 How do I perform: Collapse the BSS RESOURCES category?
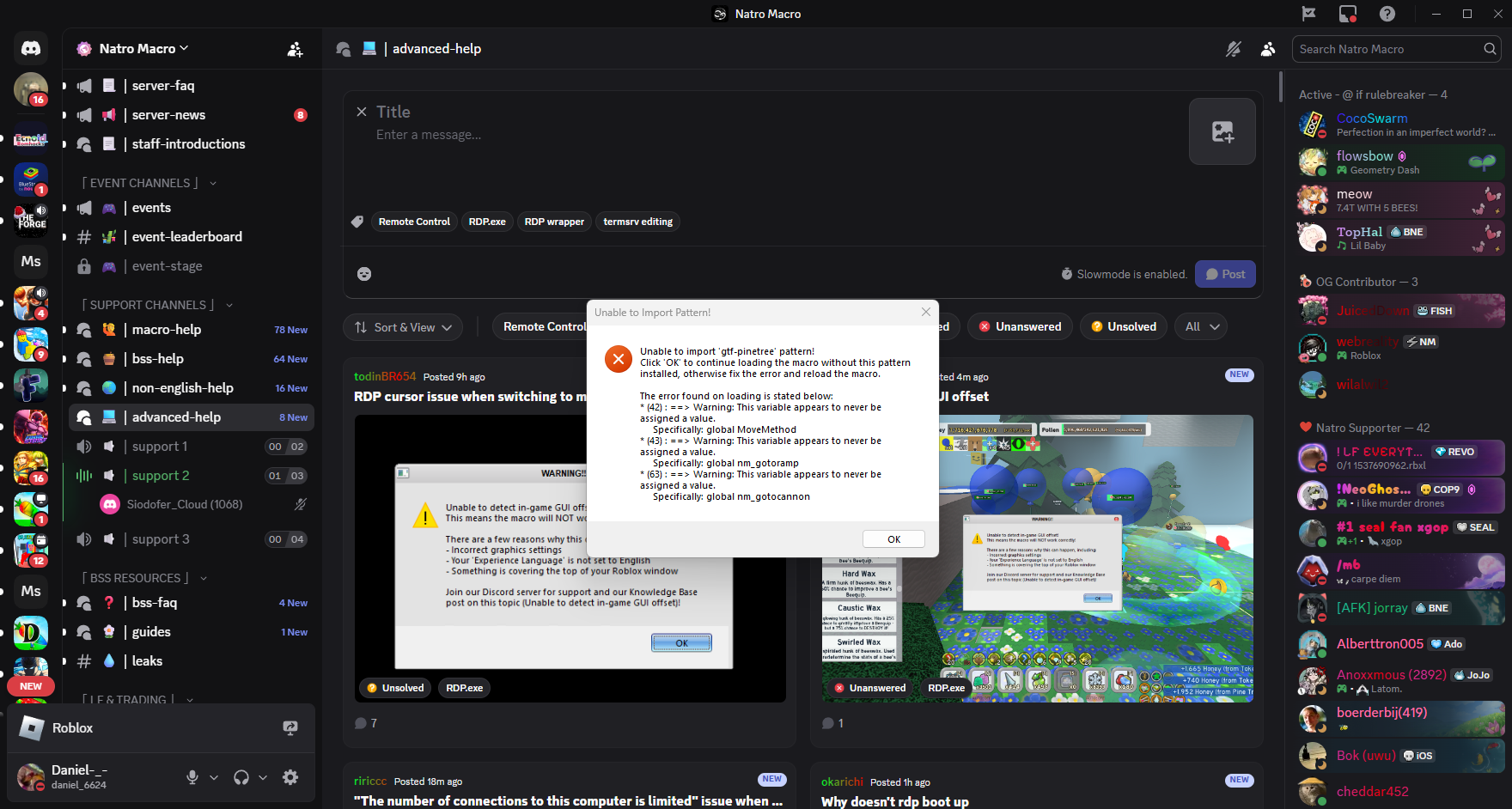click(143, 578)
